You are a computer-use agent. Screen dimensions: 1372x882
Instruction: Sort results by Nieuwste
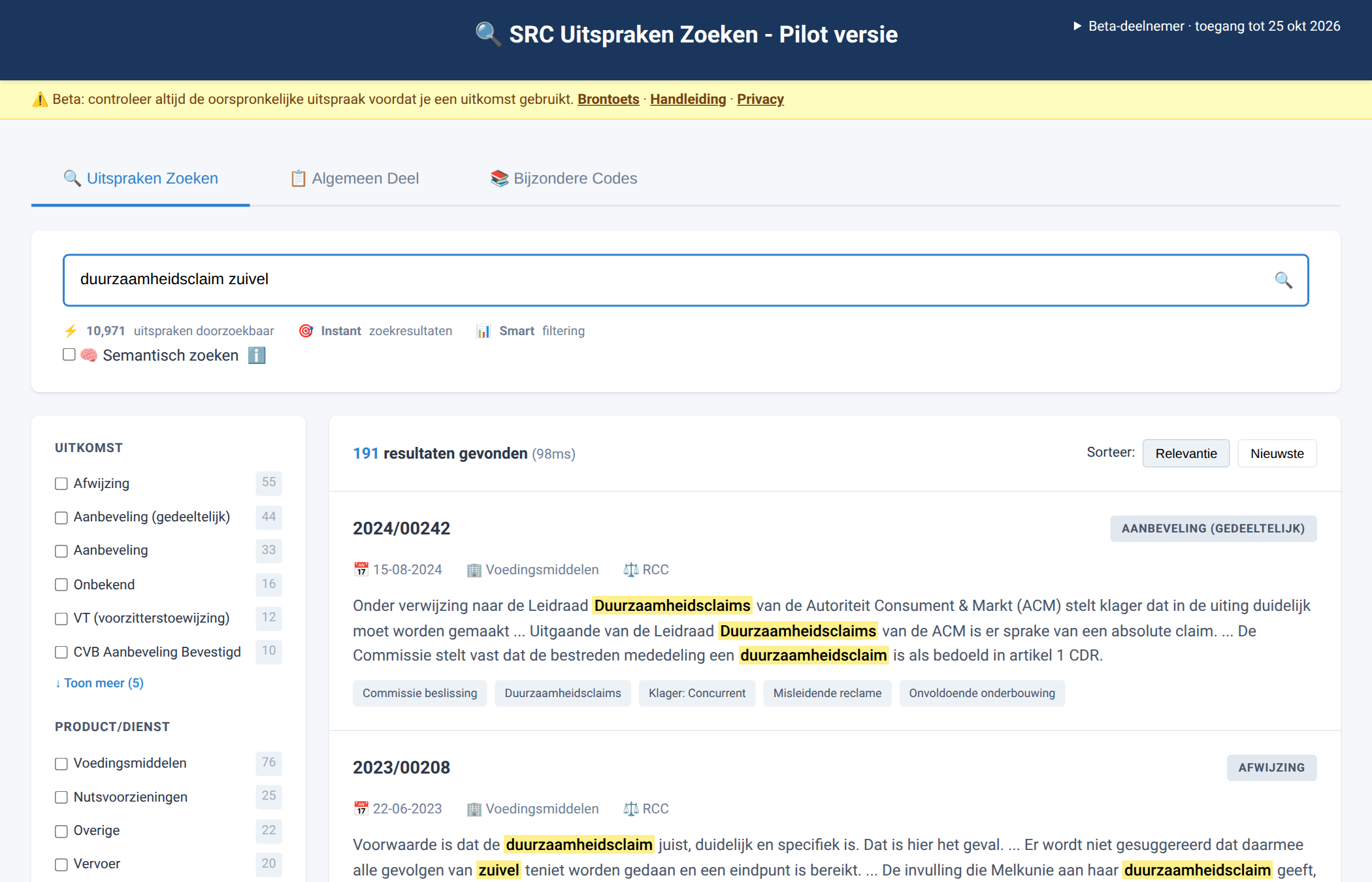coord(1277,453)
